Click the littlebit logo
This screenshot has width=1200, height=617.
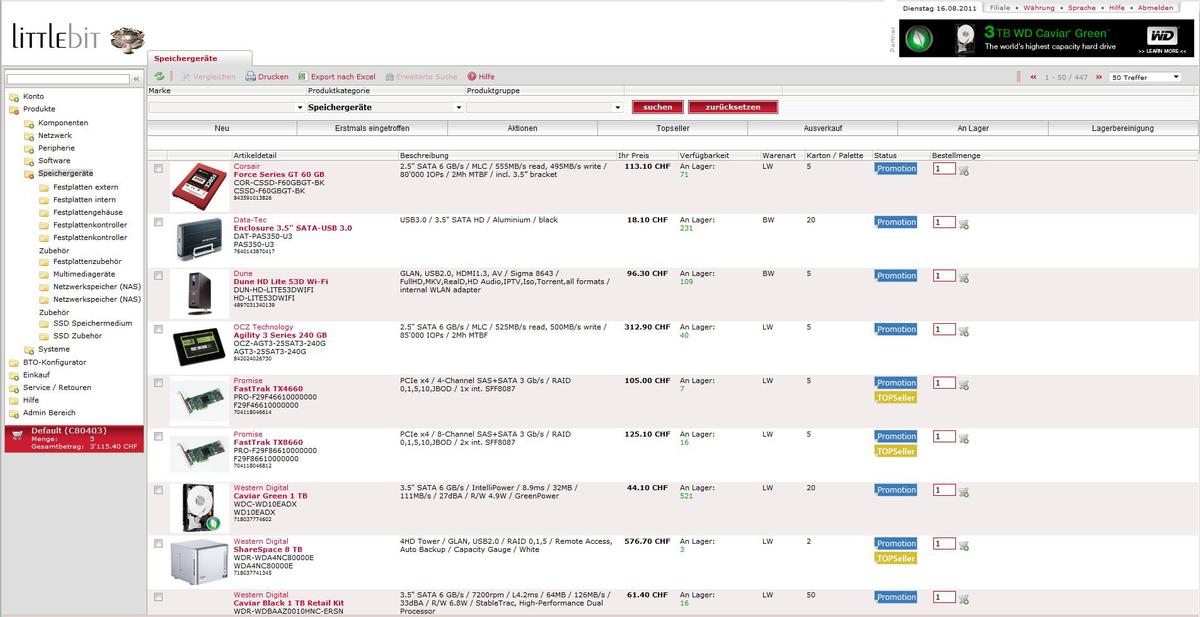click(77, 37)
